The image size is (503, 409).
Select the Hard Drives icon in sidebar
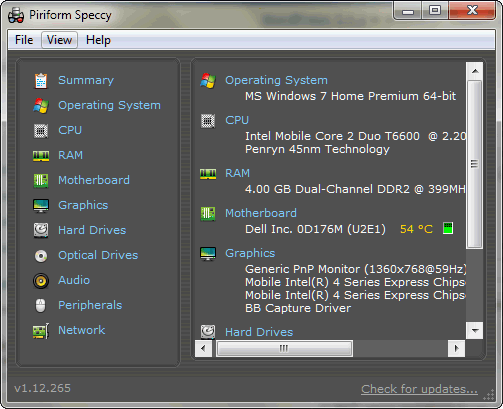coord(41,230)
